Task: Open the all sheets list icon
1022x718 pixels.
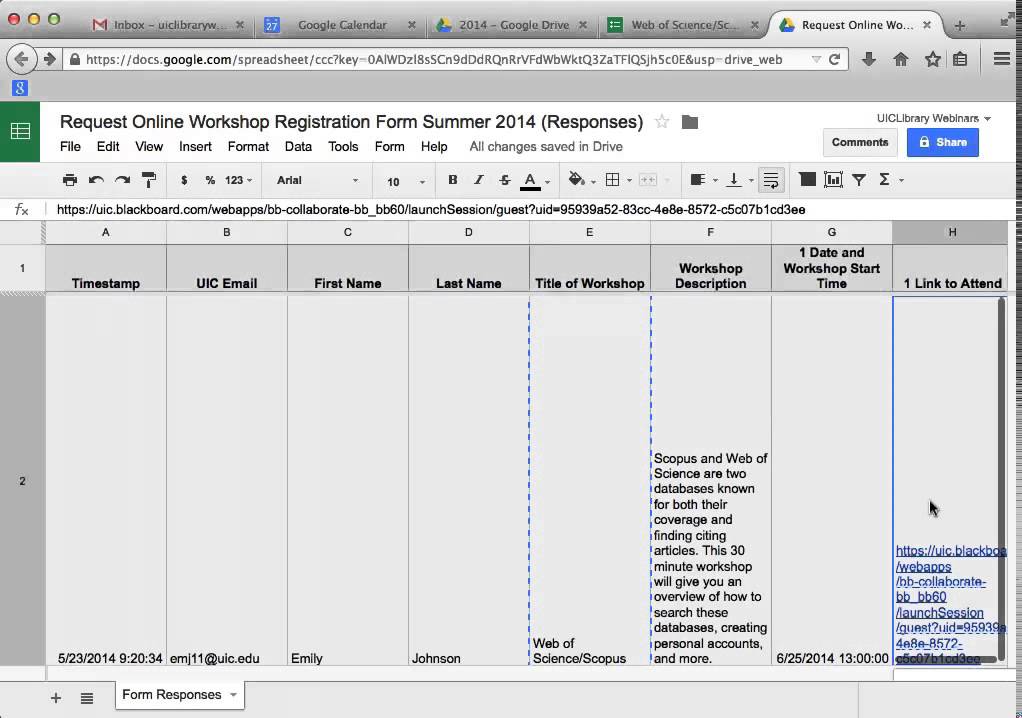Action: tap(87, 698)
